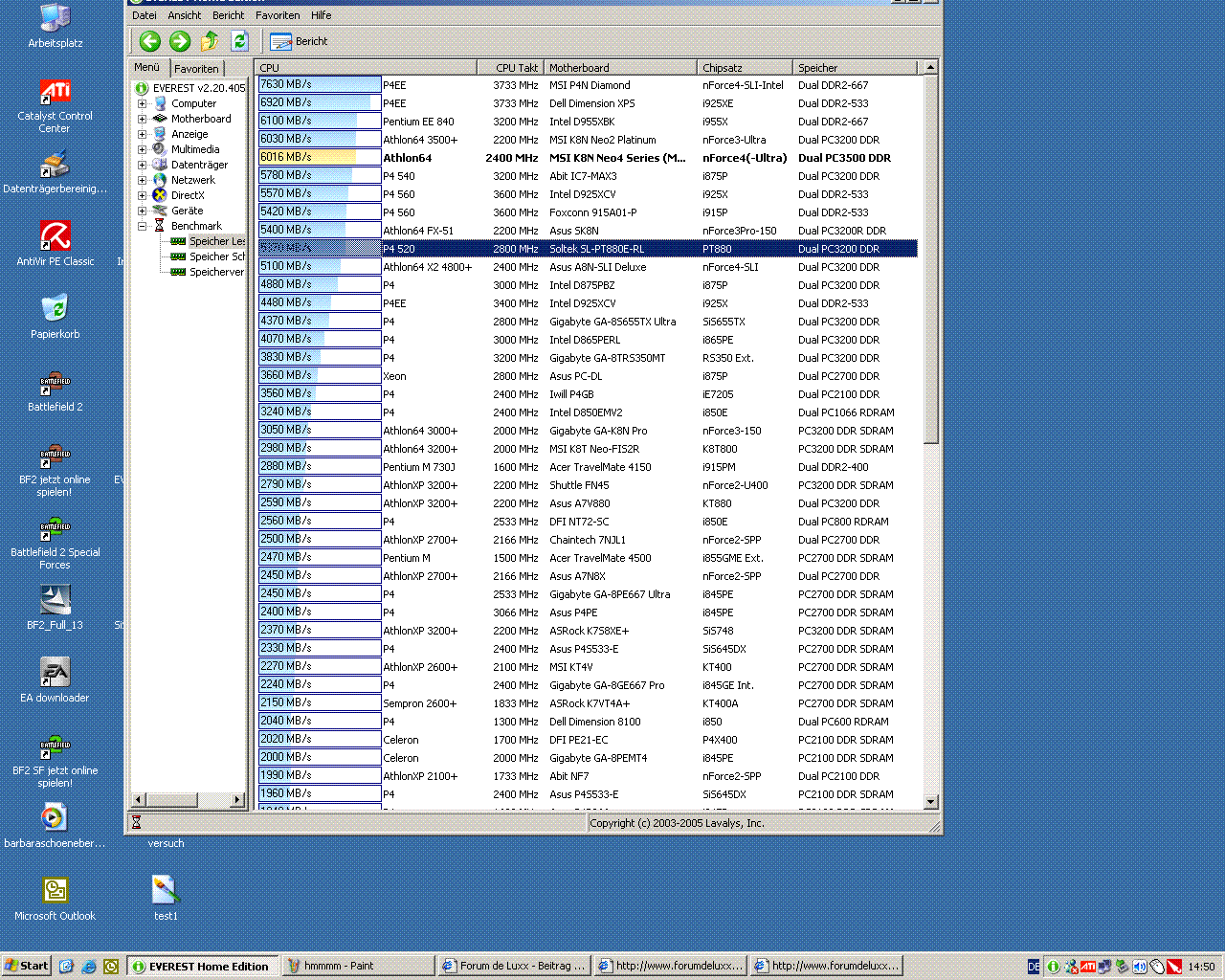Sort by the CPU Takt column header
Viewport: 1225px width, 980px height.
pyautogui.click(x=509, y=68)
